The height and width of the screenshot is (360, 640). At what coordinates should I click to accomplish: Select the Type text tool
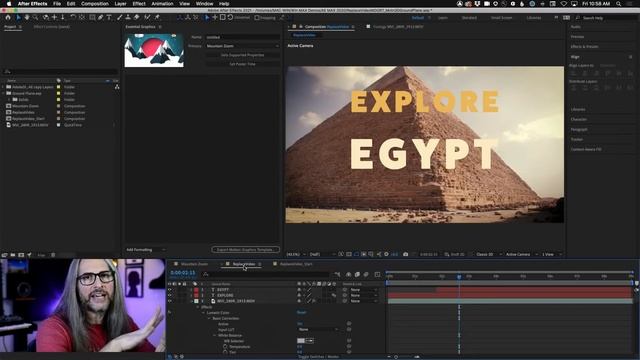coord(109,18)
